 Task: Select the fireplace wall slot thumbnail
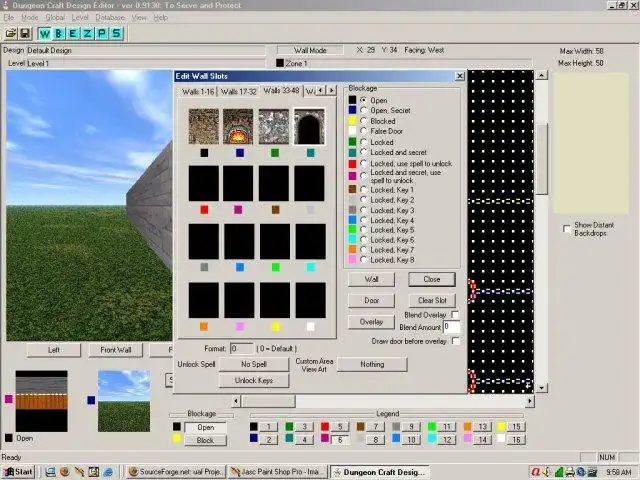(x=238, y=127)
